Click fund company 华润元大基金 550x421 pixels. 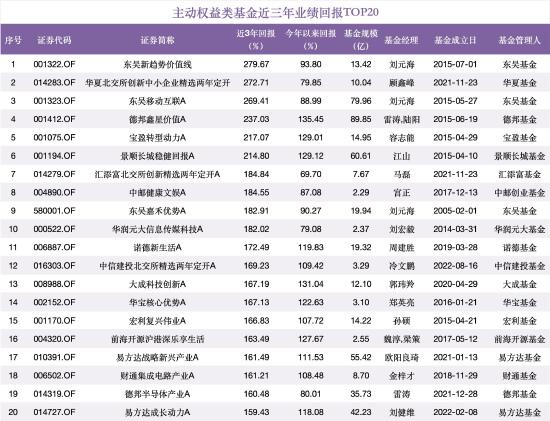click(x=519, y=229)
